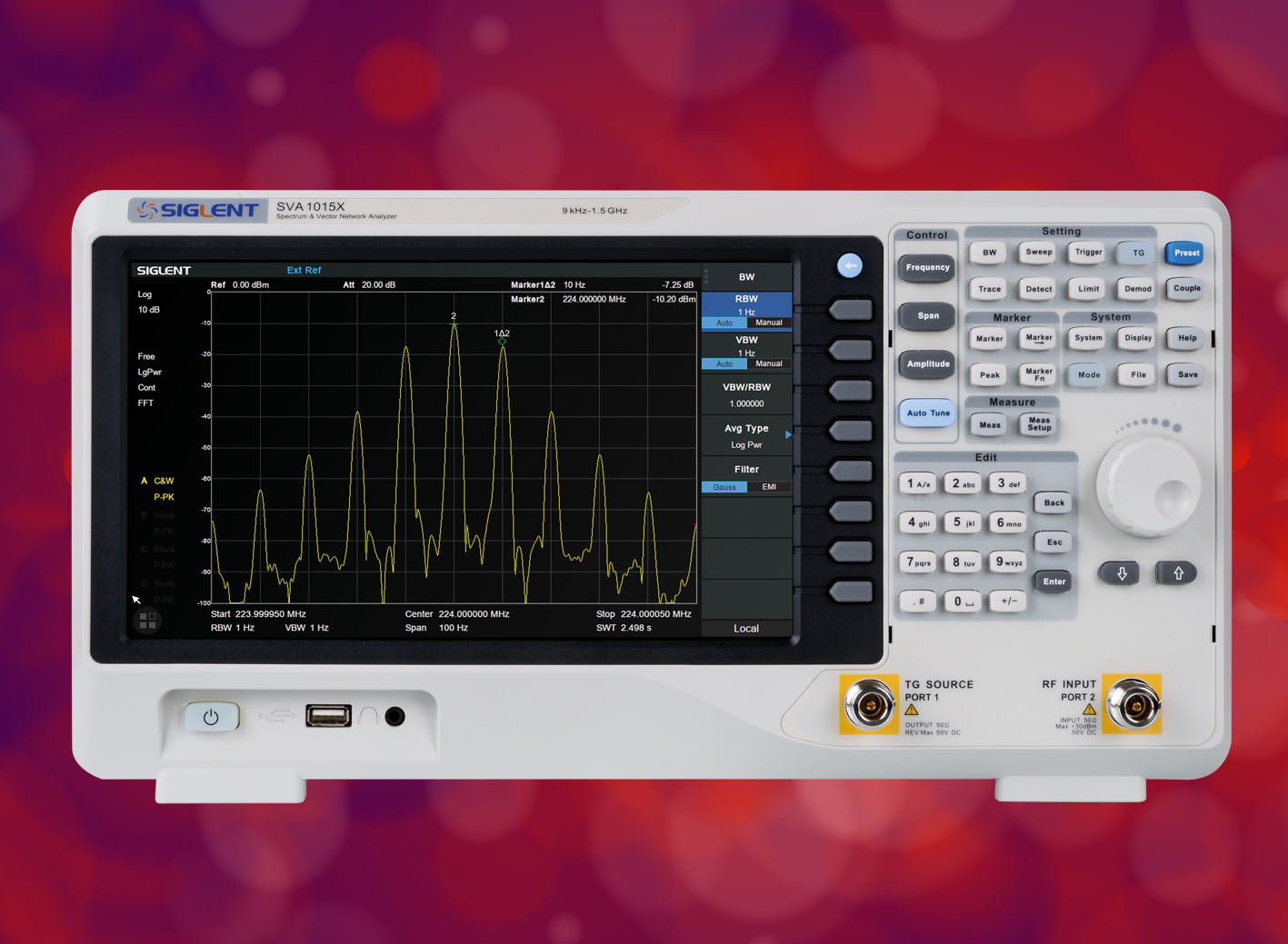Run Peak search key

tap(989, 374)
